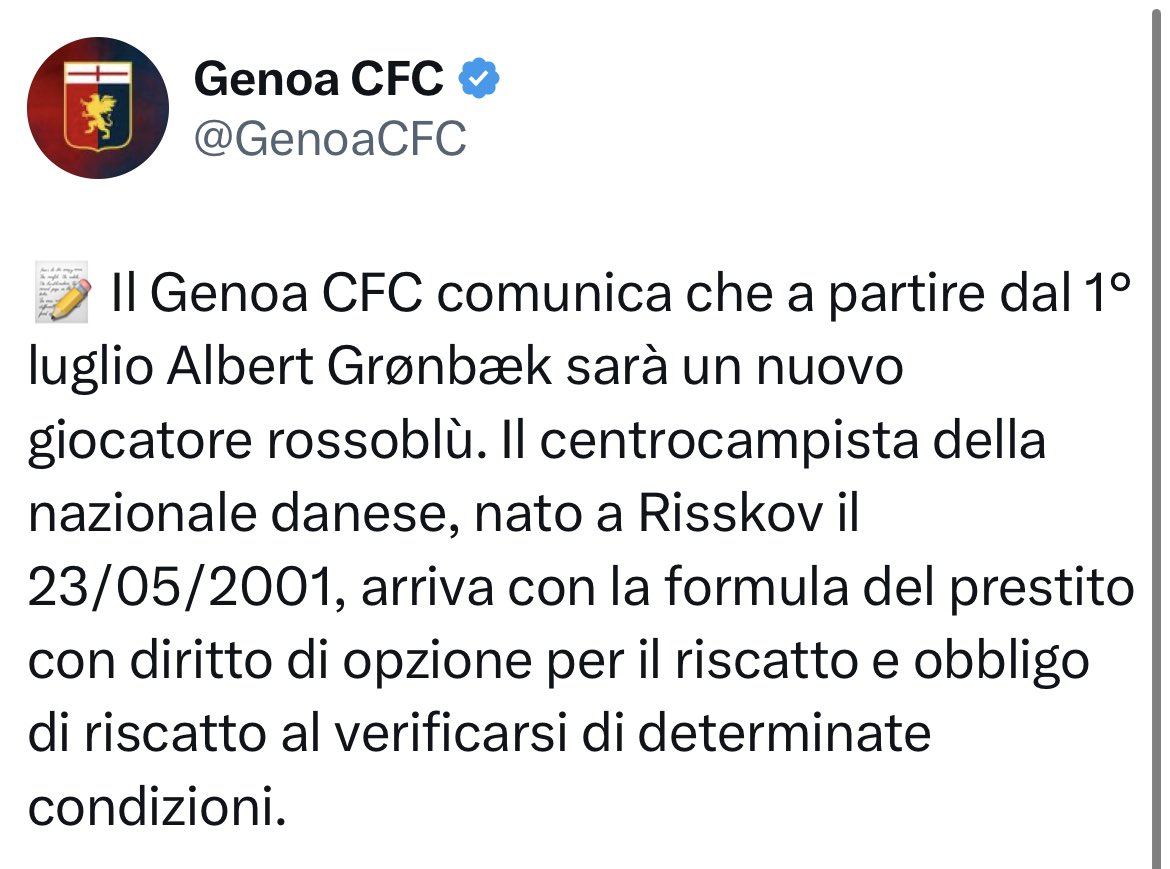Screen dimensions: 1170x869
Task: Click the name Albert Grønbæk in tweet
Action: (x=359, y=367)
